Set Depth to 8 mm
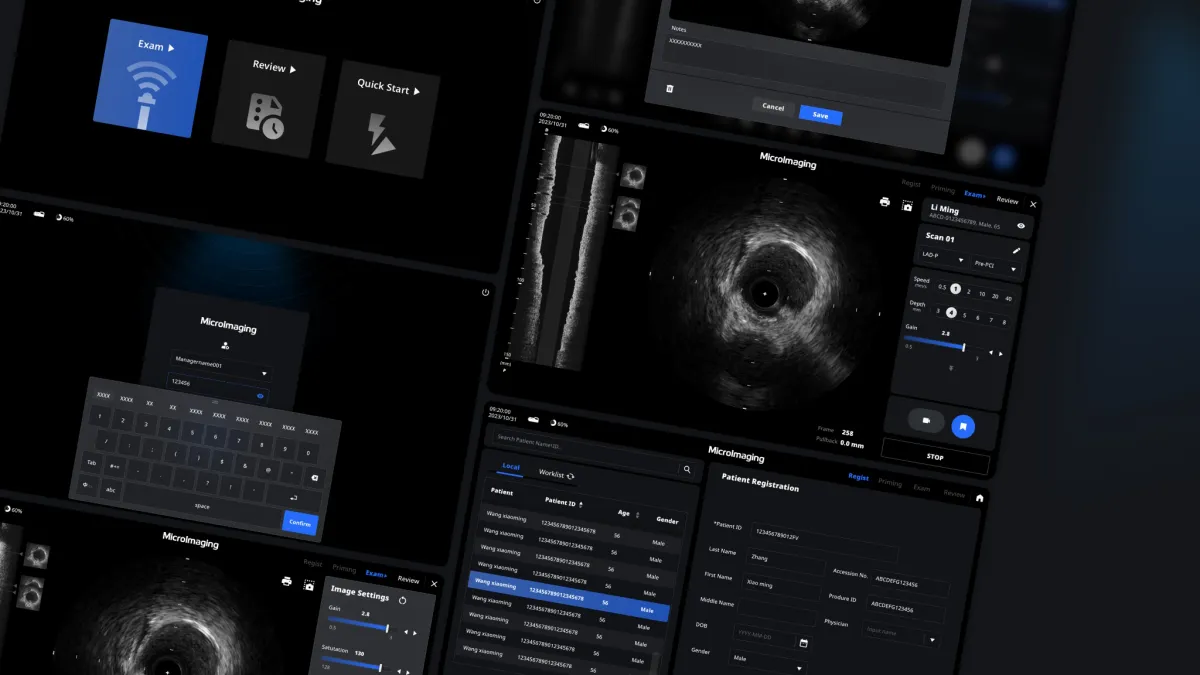The width and height of the screenshot is (1200, 675). (x=1003, y=322)
